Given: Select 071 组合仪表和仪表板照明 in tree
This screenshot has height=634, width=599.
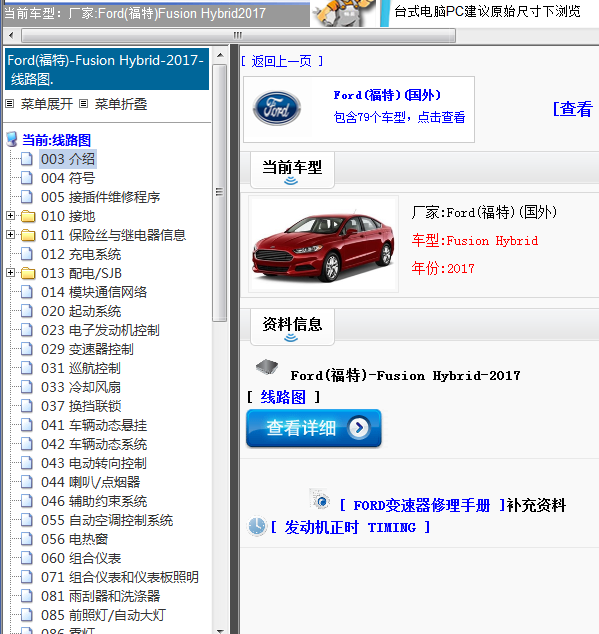Looking at the screenshot, I should click(x=120, y=577).
